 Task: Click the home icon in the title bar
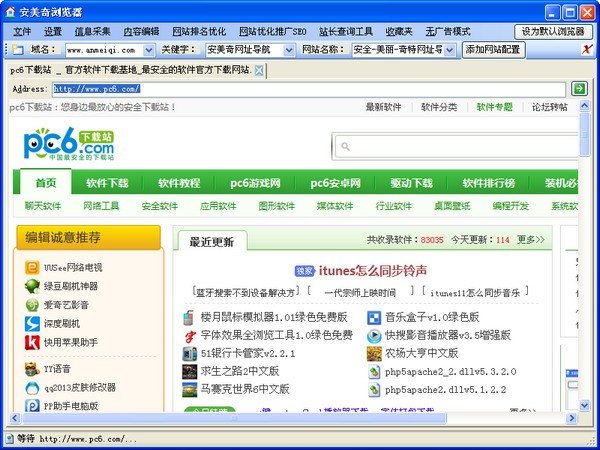10,12
